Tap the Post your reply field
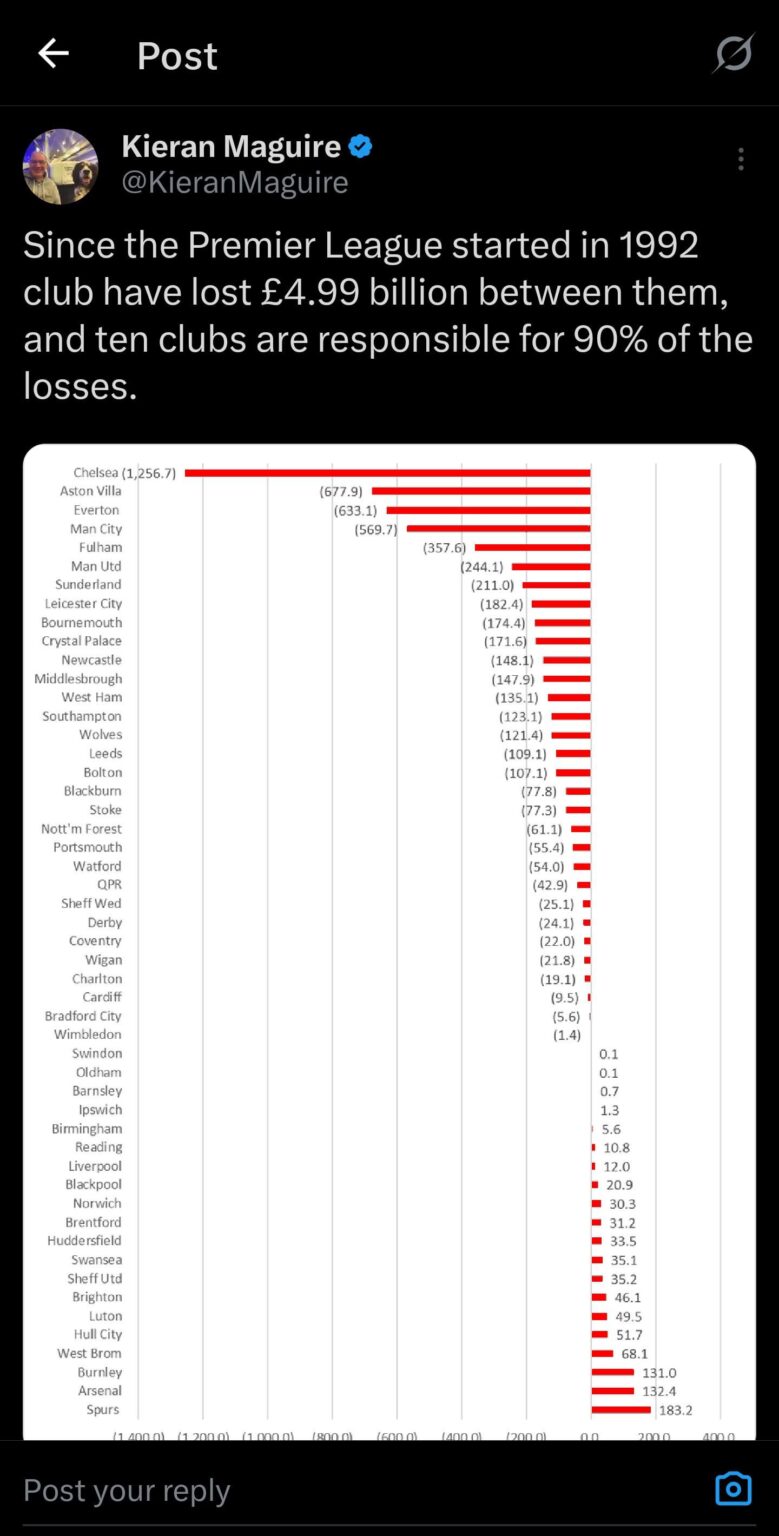 (x=126, y=1489)
